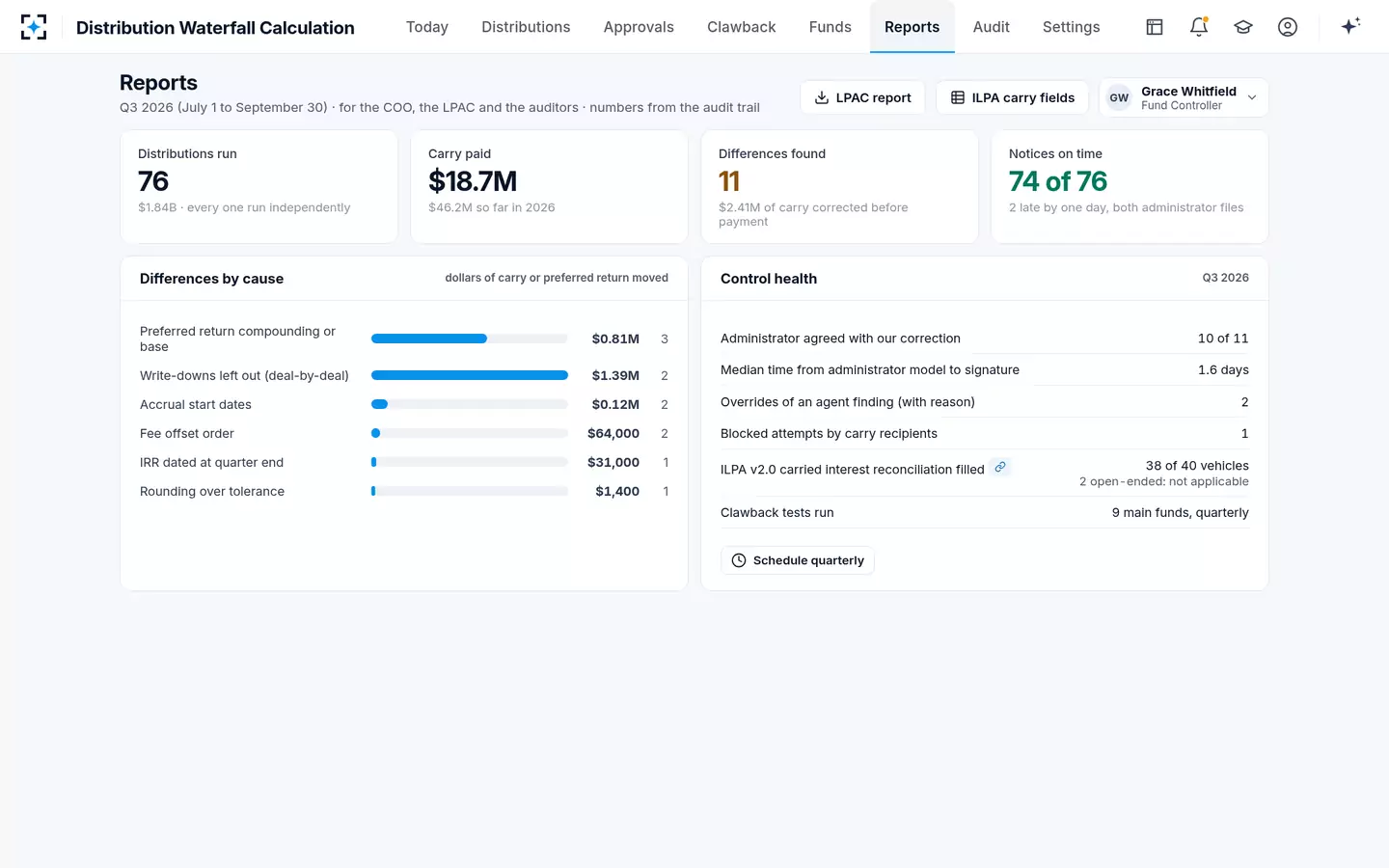Click "Overrides of an agent finding" row label

(x=848, y=401)
